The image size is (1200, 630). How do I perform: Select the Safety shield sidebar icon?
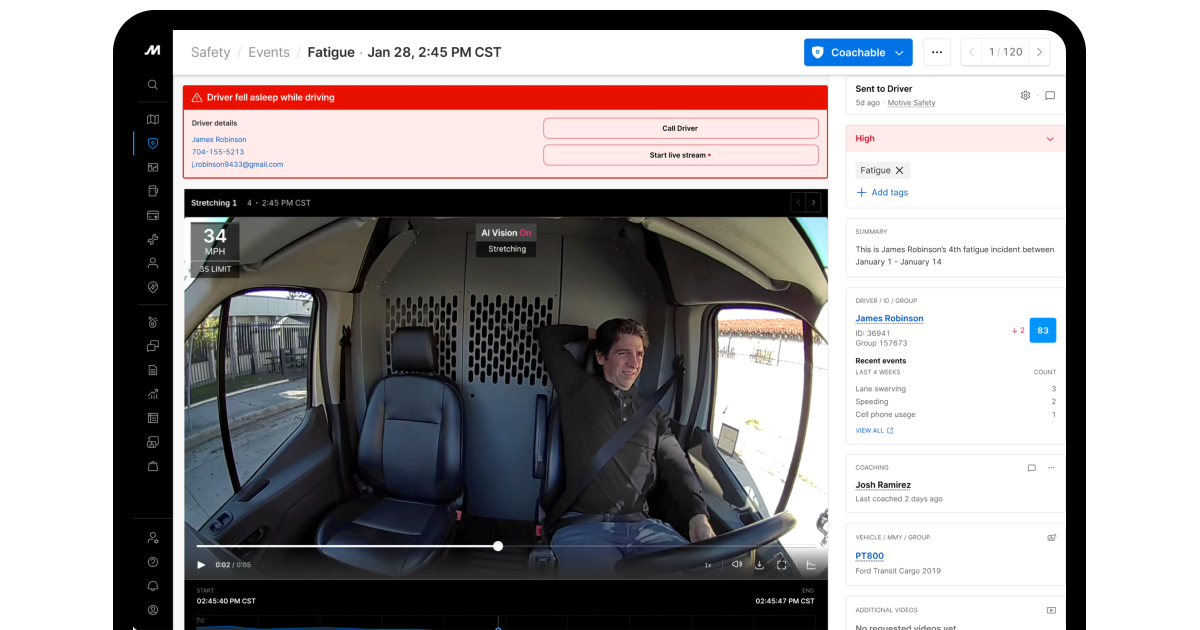coord(153,143)
